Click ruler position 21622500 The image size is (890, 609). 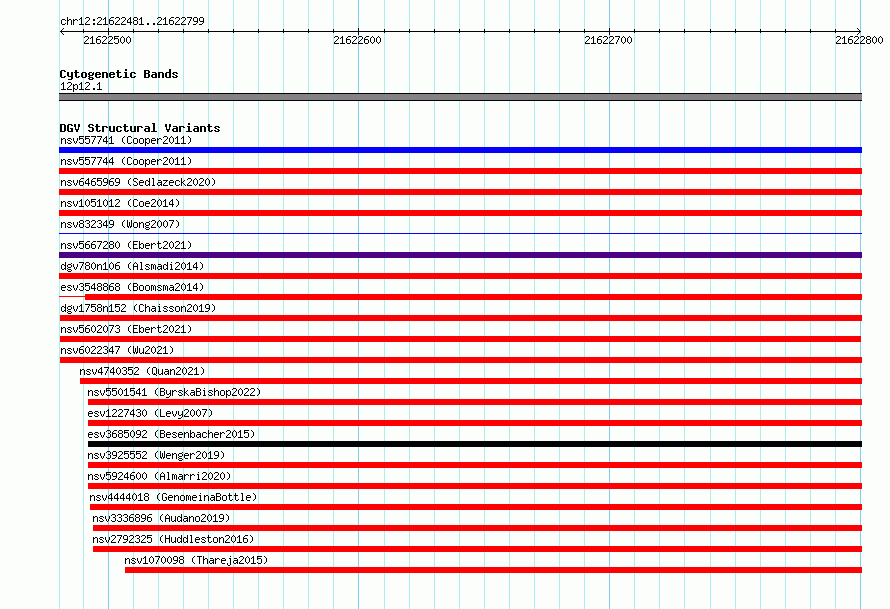click(107, 40)
